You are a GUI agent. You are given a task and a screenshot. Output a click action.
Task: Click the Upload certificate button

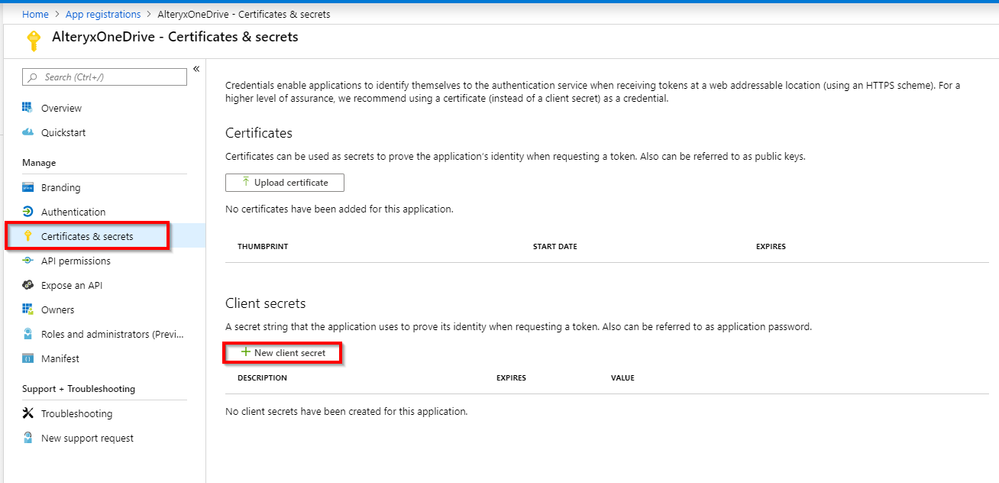click(285, 182)
